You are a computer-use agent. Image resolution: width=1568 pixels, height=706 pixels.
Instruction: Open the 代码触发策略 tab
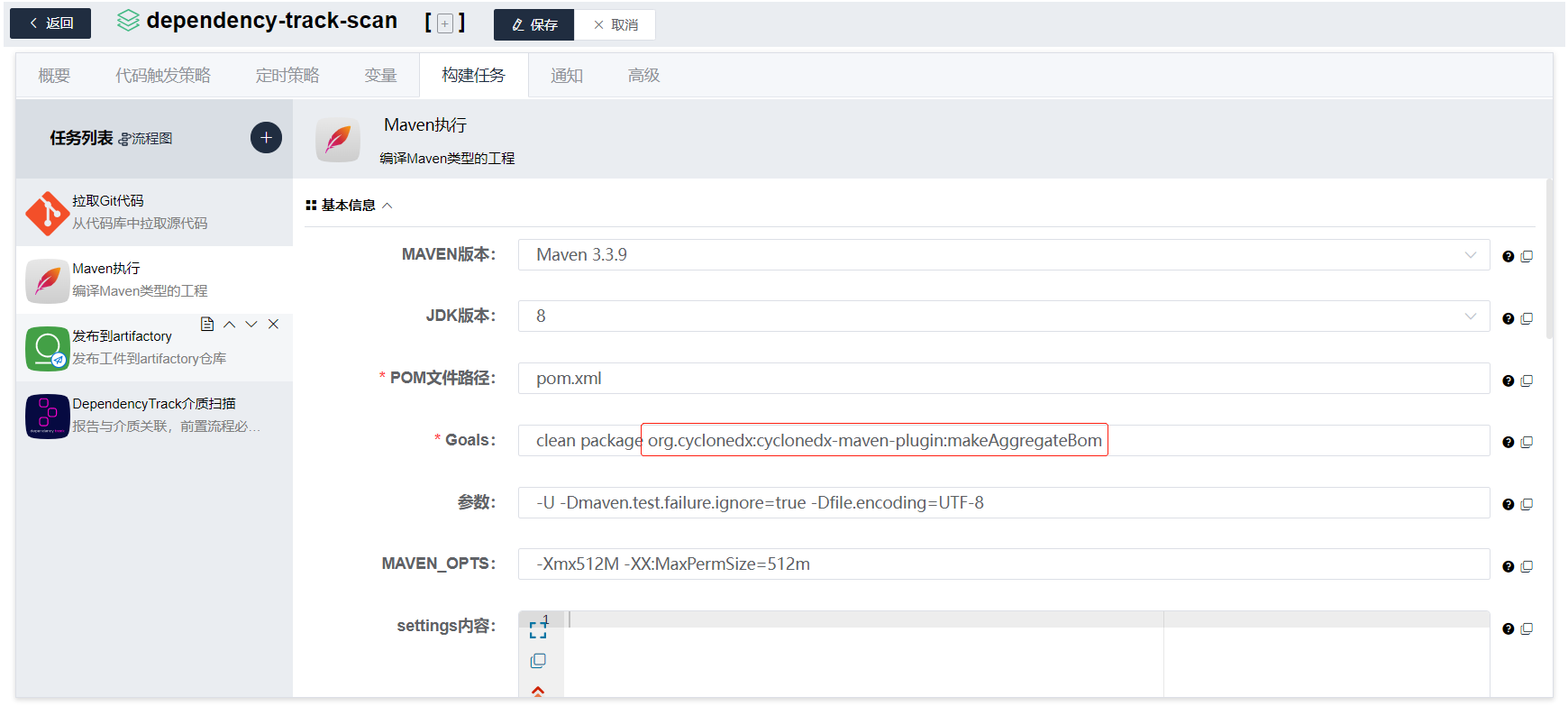(x=163, y=76)
